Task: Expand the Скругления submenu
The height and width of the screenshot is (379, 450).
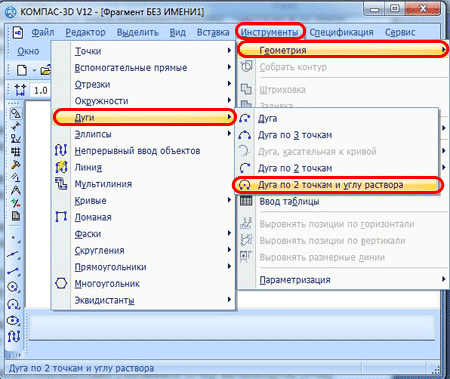Action: click(x=144, y=251)
